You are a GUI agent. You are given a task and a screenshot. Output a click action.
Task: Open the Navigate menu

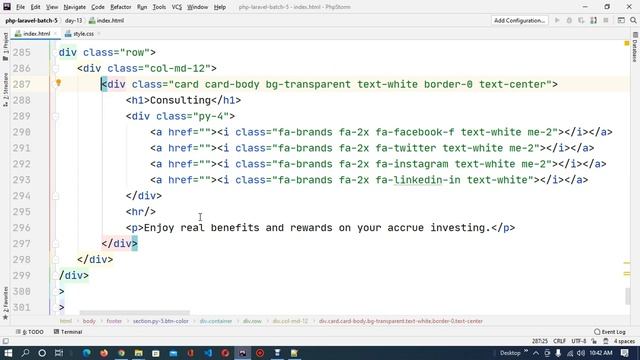(x=75, y=7)
